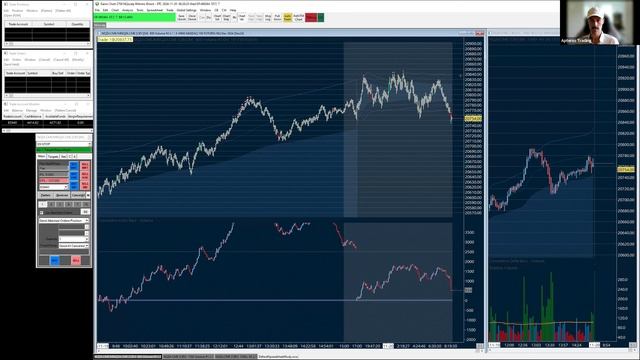The width and height of the screenshot is (640, 360).
Task: Open the Good till Canceled dropdown
Action: [73, 246]
